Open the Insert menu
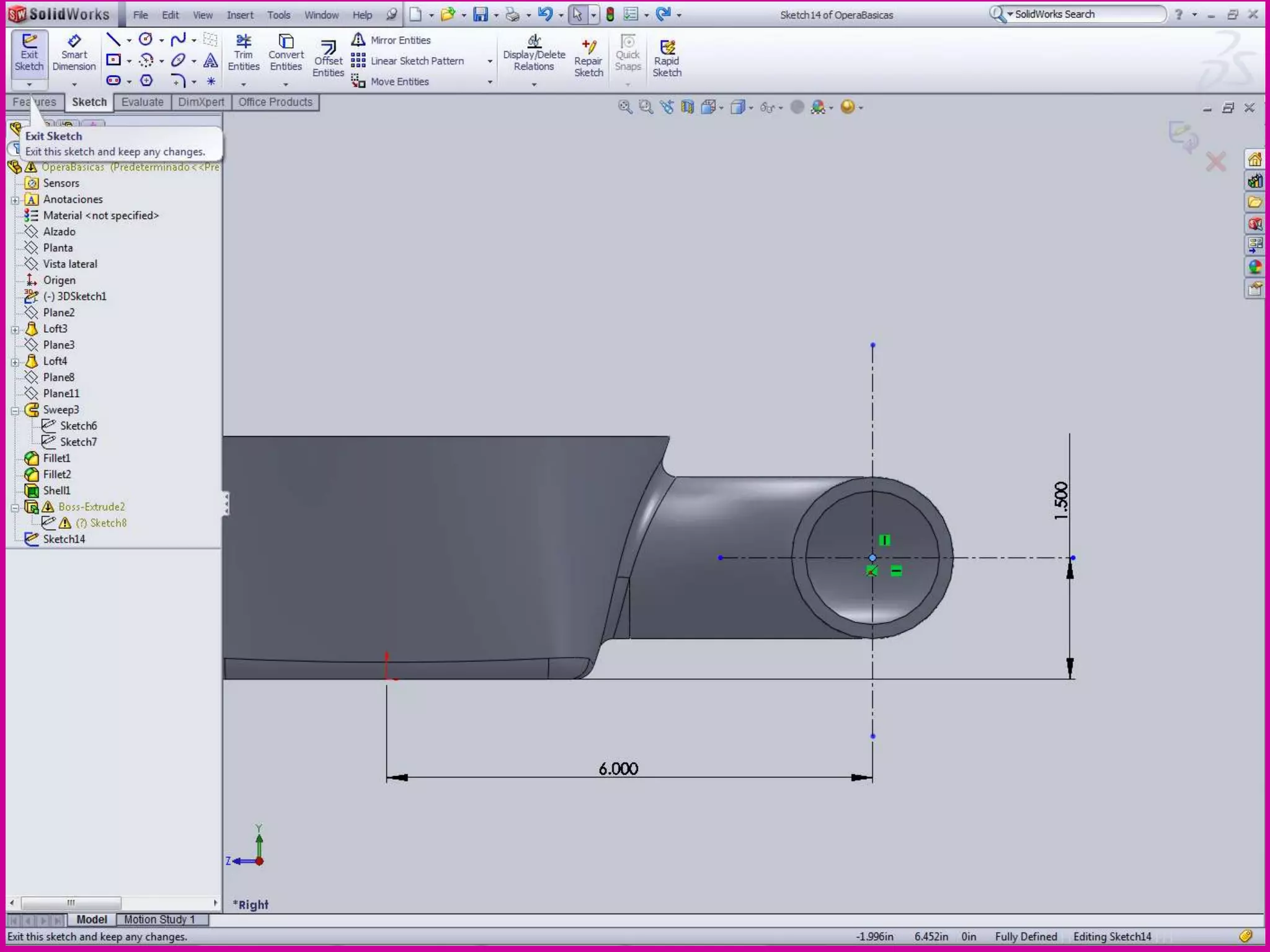Viewport: 1270px width, 952px height. (x=240, y=15)
